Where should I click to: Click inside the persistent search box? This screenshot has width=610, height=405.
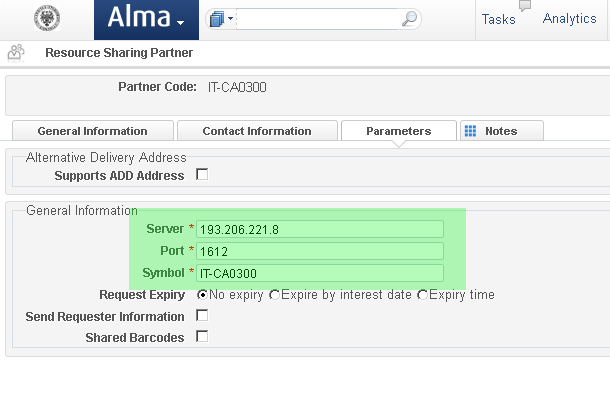(317, 19)
